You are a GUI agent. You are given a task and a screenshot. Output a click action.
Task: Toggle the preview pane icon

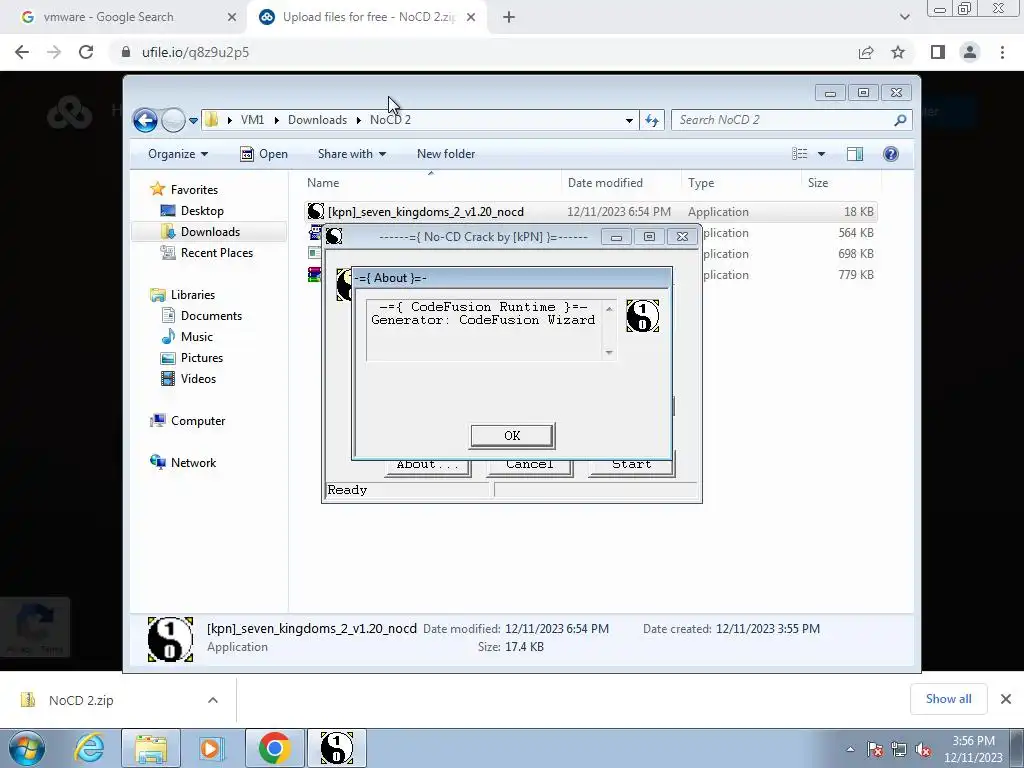855,154
